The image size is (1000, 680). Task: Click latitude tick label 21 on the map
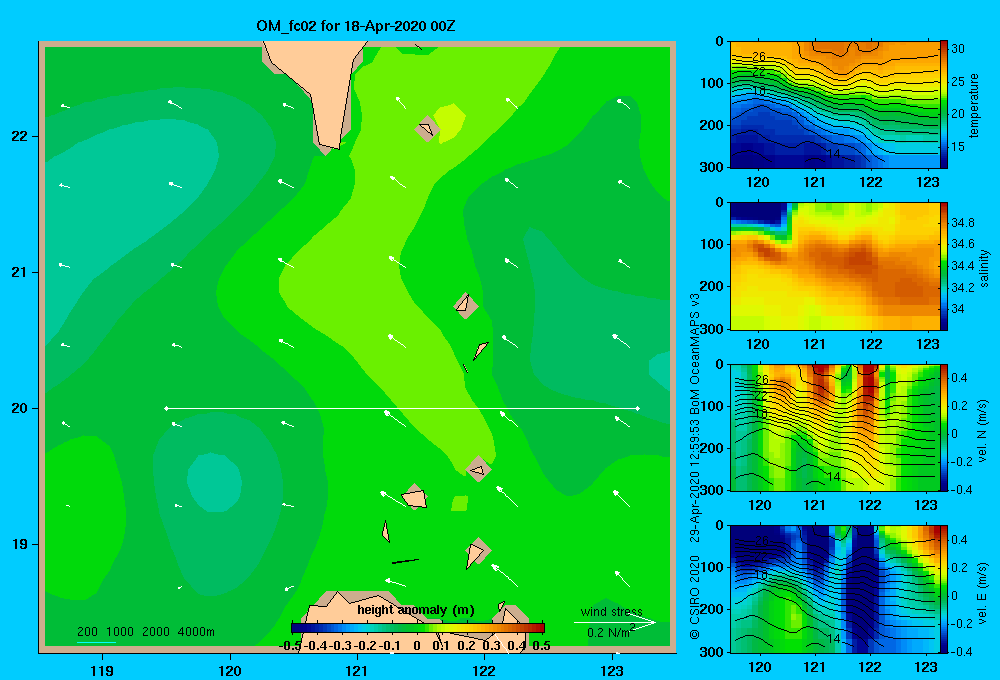pos(19,272)
